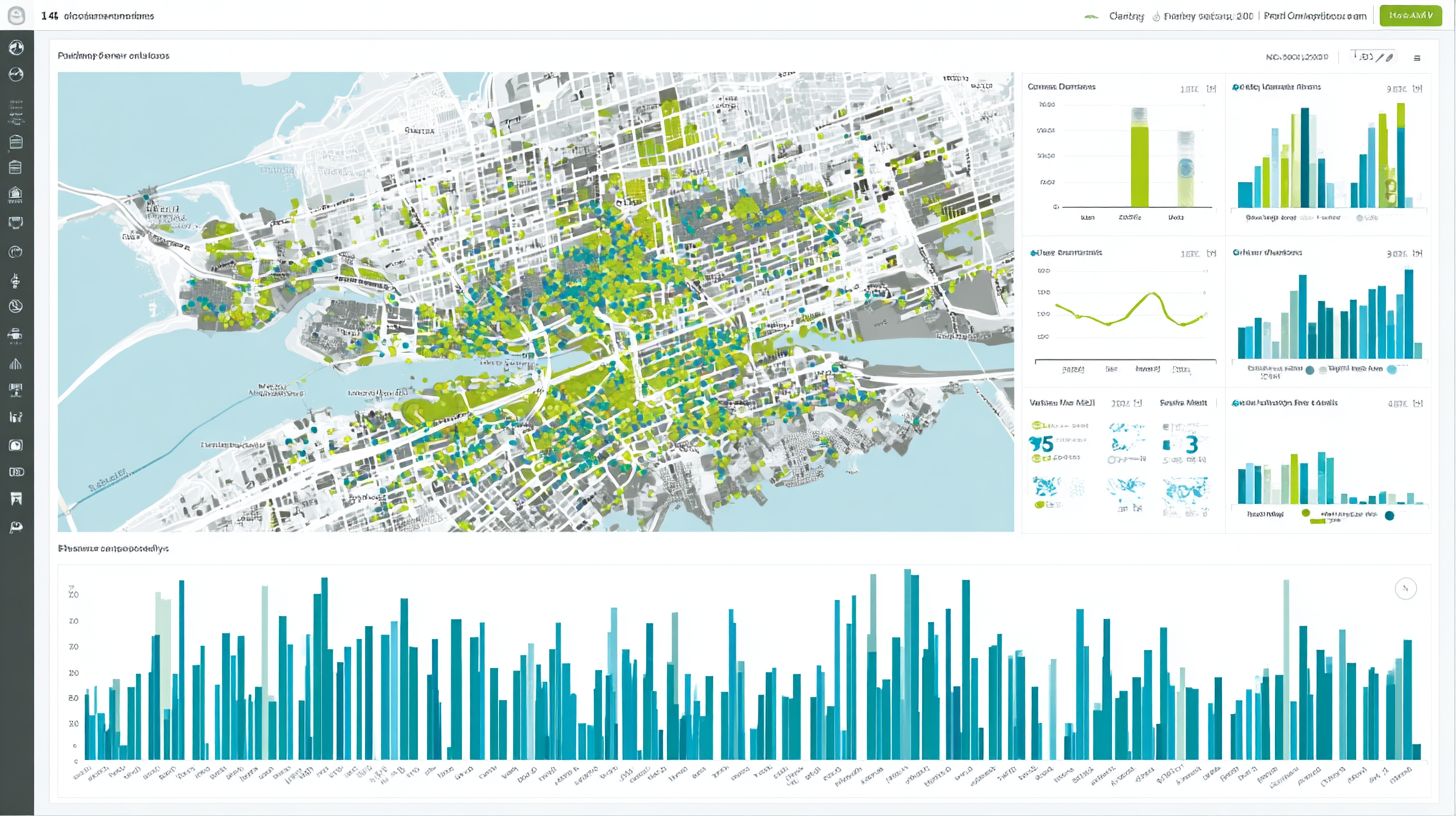Click the clock icon in left sidebar

pyautogui.click(x=16, y=307)
